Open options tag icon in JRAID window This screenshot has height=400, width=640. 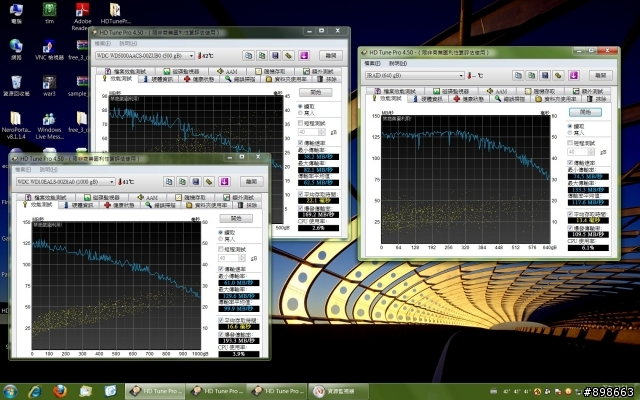click(558, 76)
